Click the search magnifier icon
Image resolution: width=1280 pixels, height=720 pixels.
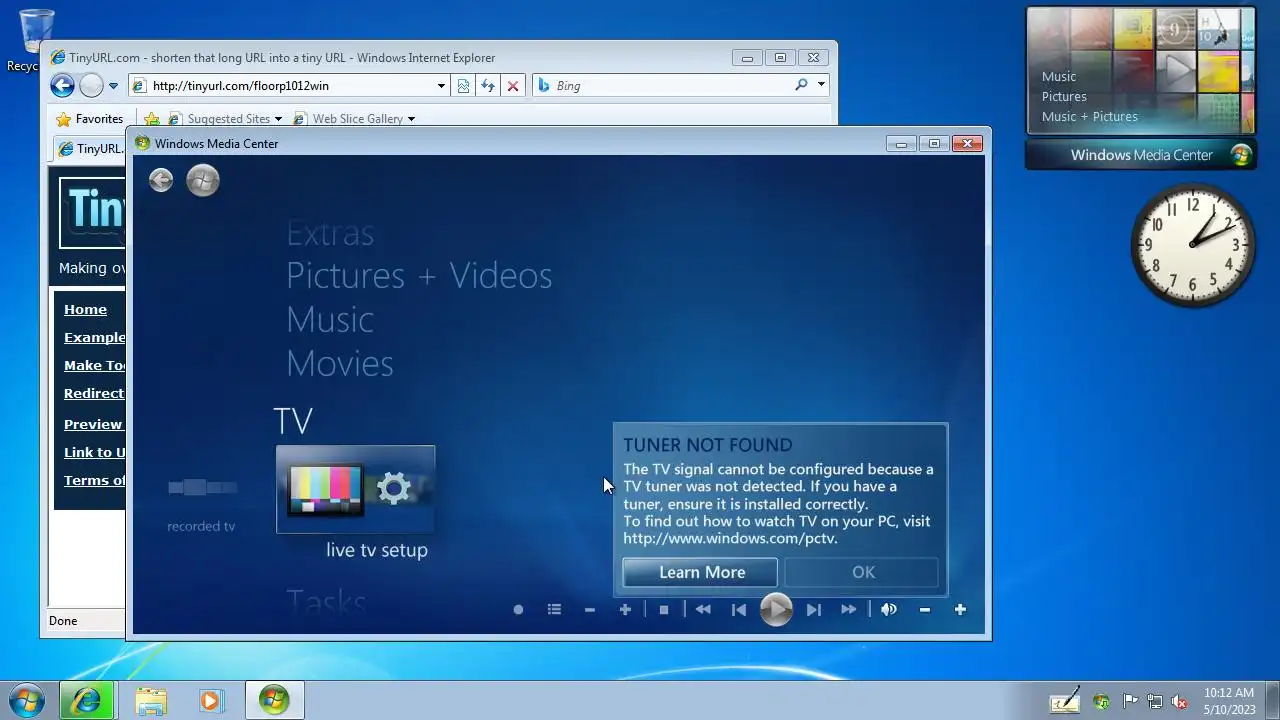click(x=801, y=85)
